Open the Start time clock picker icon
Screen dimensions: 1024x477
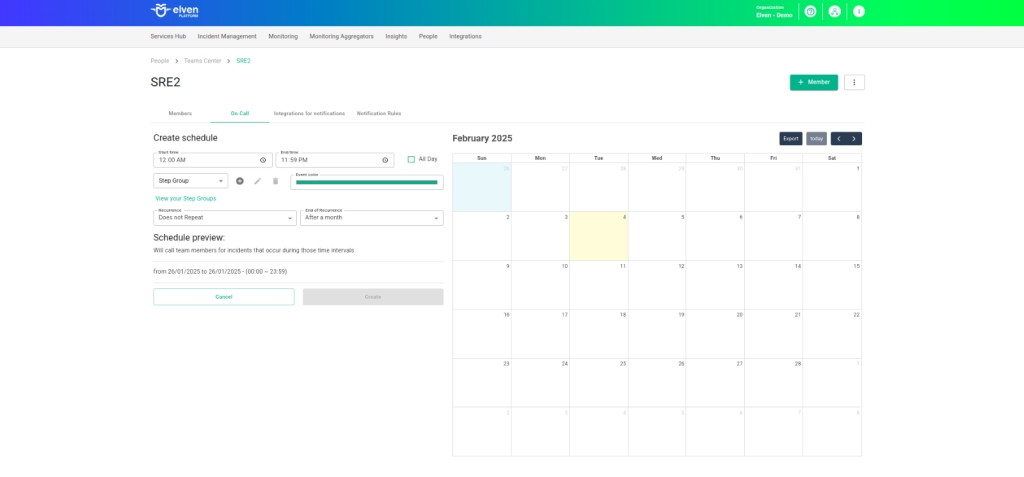coord(263,160)
